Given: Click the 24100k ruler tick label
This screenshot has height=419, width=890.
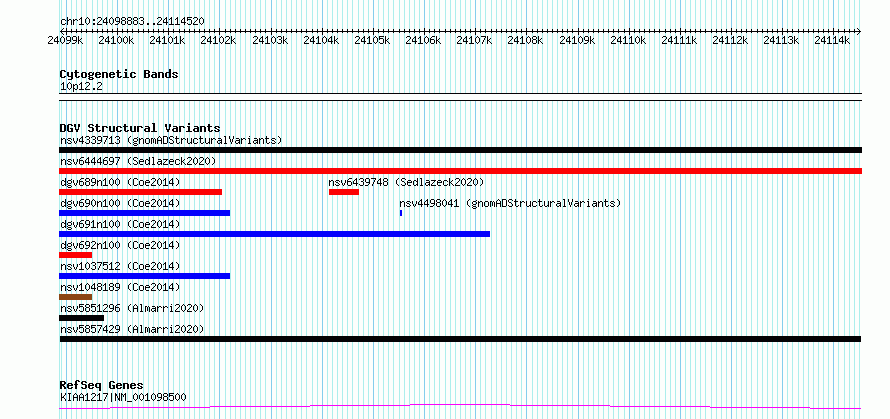Looking at the screenshot, I should (x=116, y=40).
